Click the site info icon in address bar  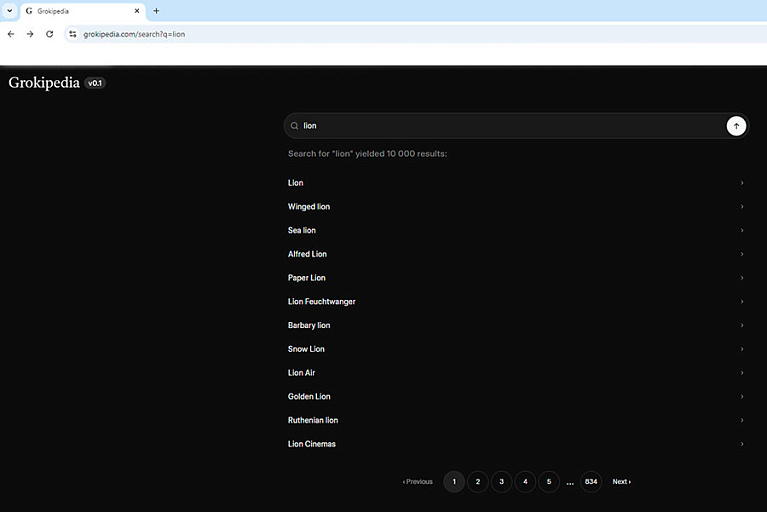coord(72,34)
